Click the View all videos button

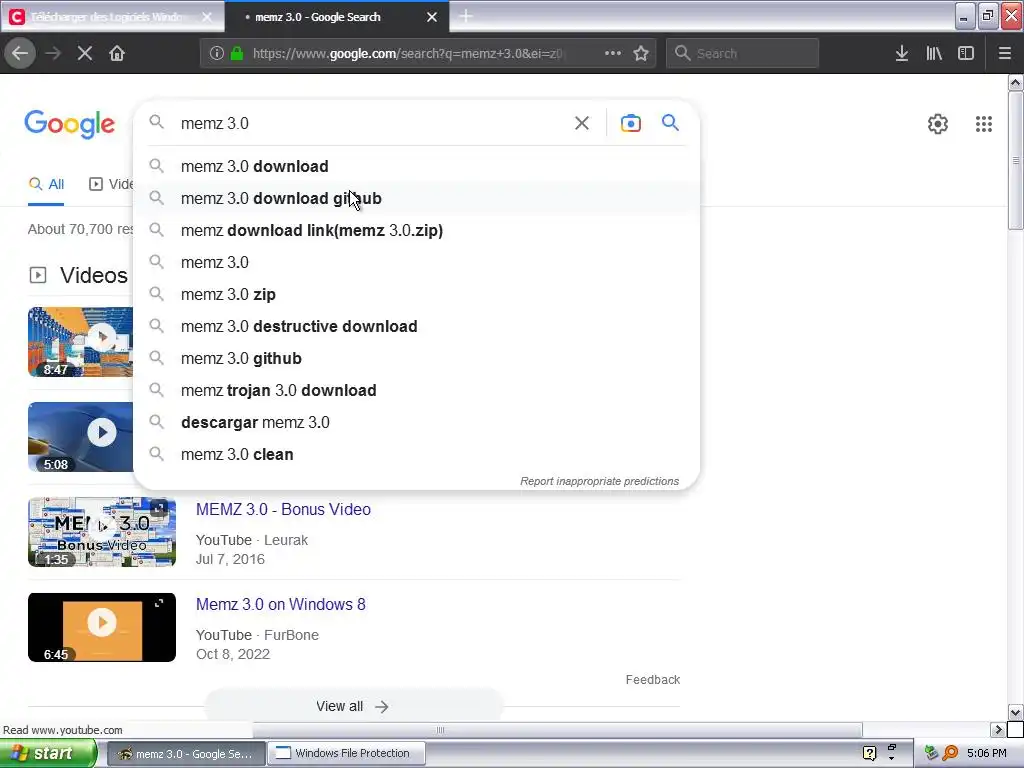[x=353, y=706]
